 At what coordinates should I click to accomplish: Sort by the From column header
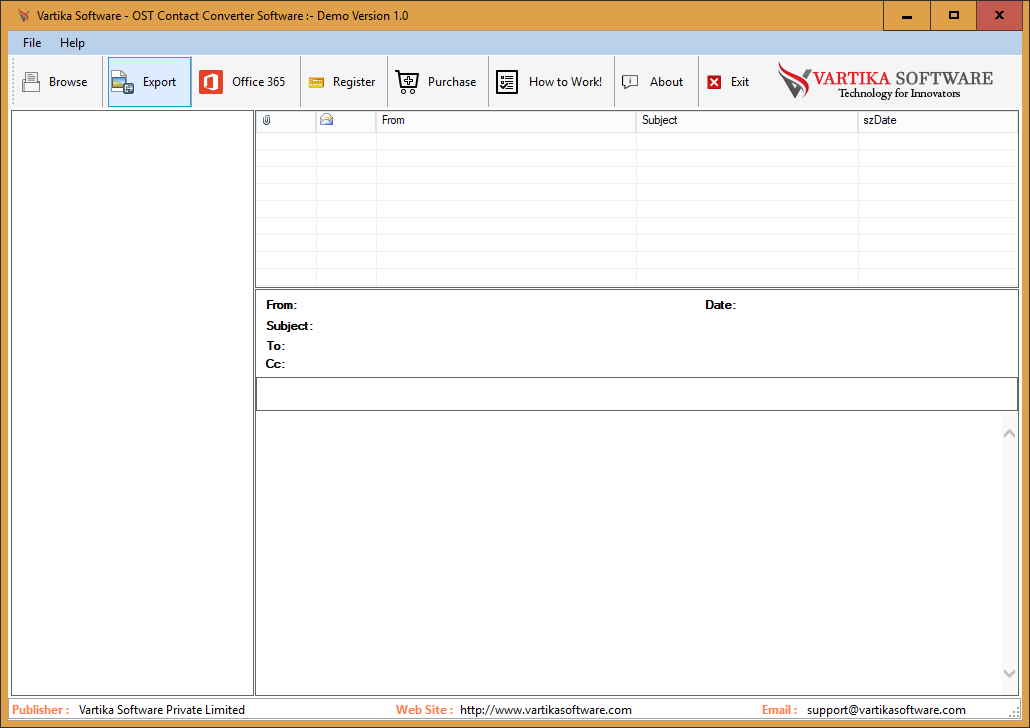click(506, 120)
